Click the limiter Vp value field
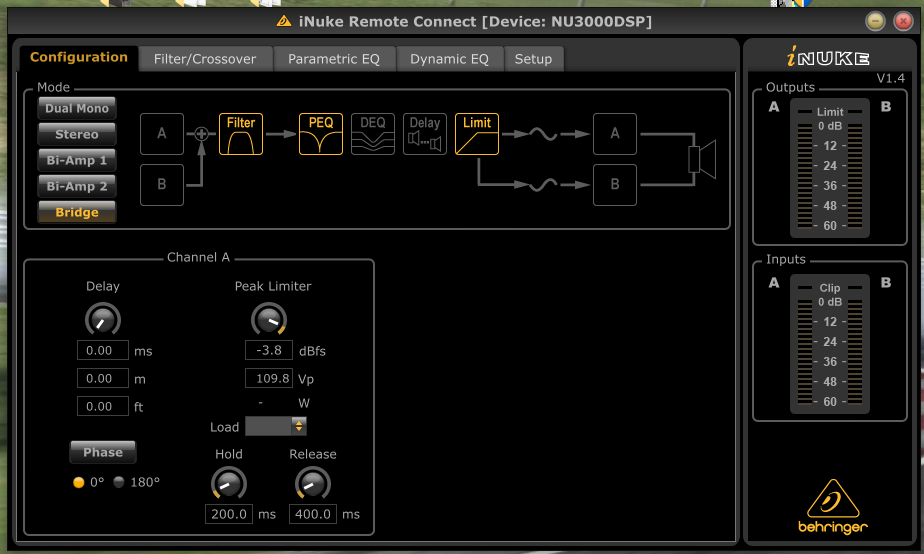The height and width of the screenshot is (554, 924). pyautogui.click(x=269, y=378)
